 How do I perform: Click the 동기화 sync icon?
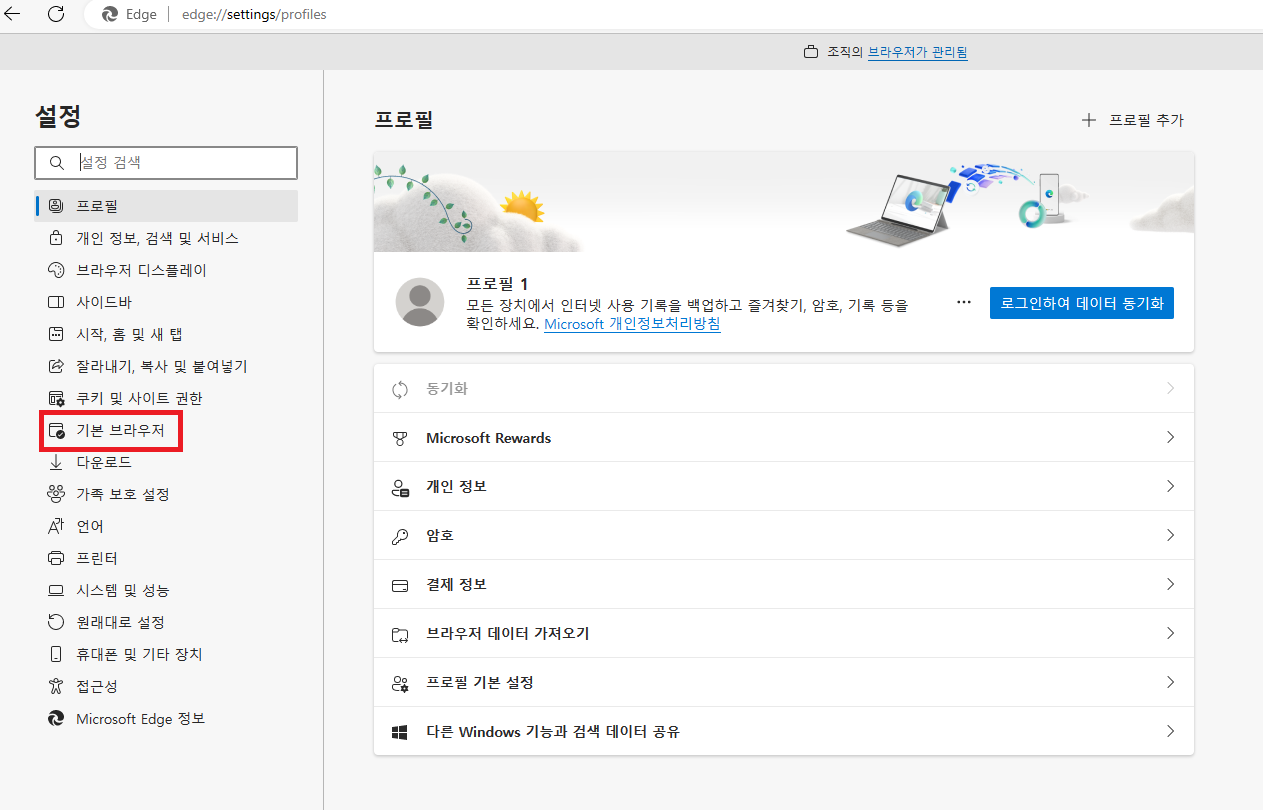(400, 389)
